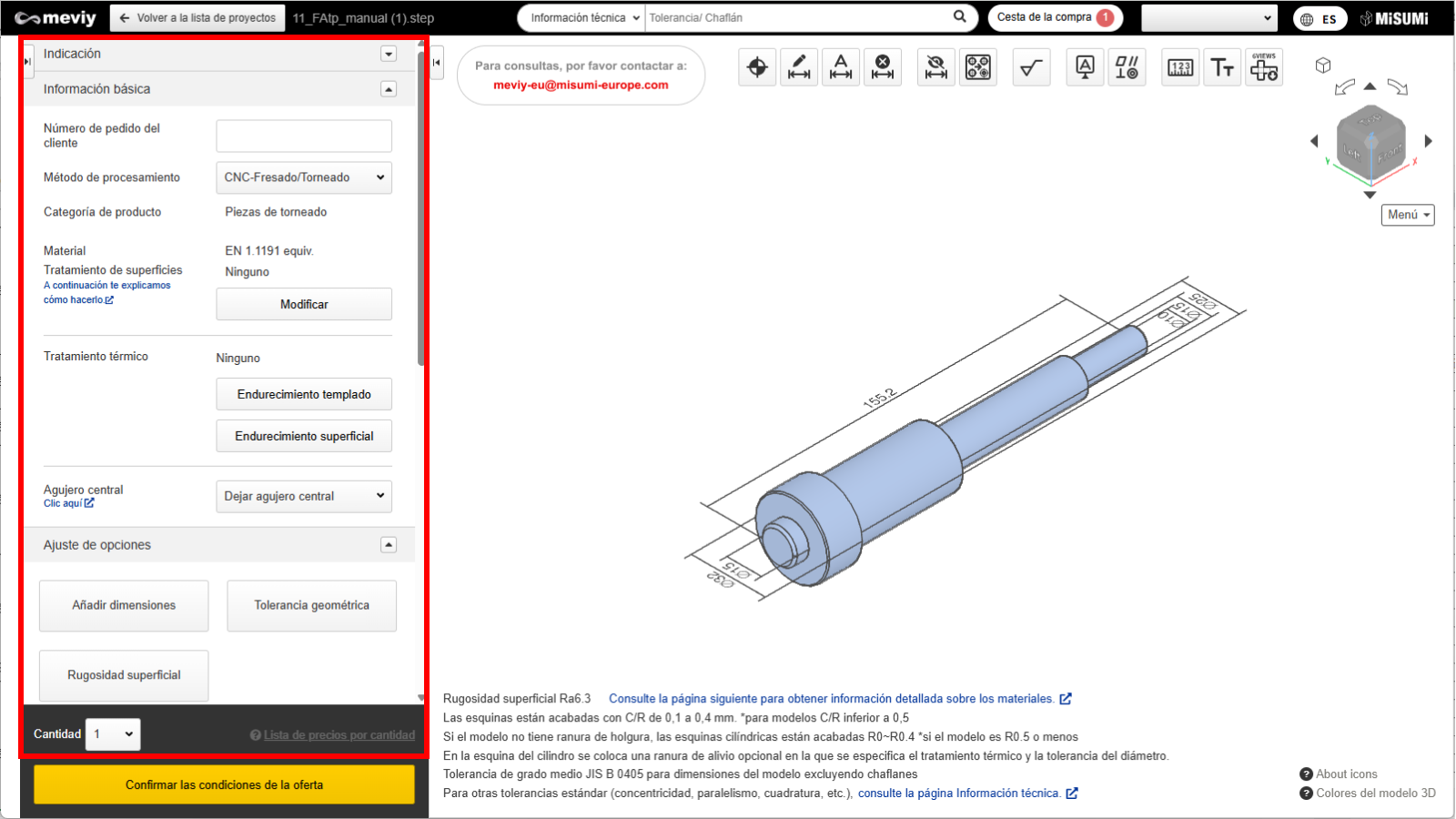The image size is (1456, 819).
Task: Open the Lista de precios por cantidad link
Action: (x=339, y=735)
